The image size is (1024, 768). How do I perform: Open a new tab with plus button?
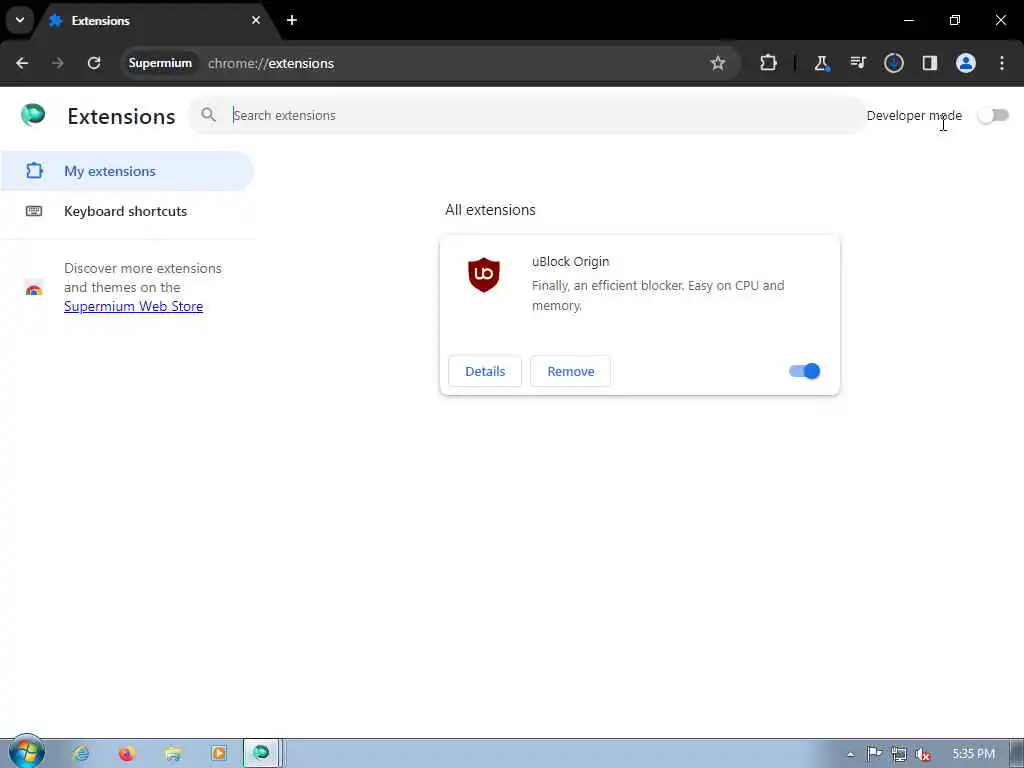click(292, 20)
